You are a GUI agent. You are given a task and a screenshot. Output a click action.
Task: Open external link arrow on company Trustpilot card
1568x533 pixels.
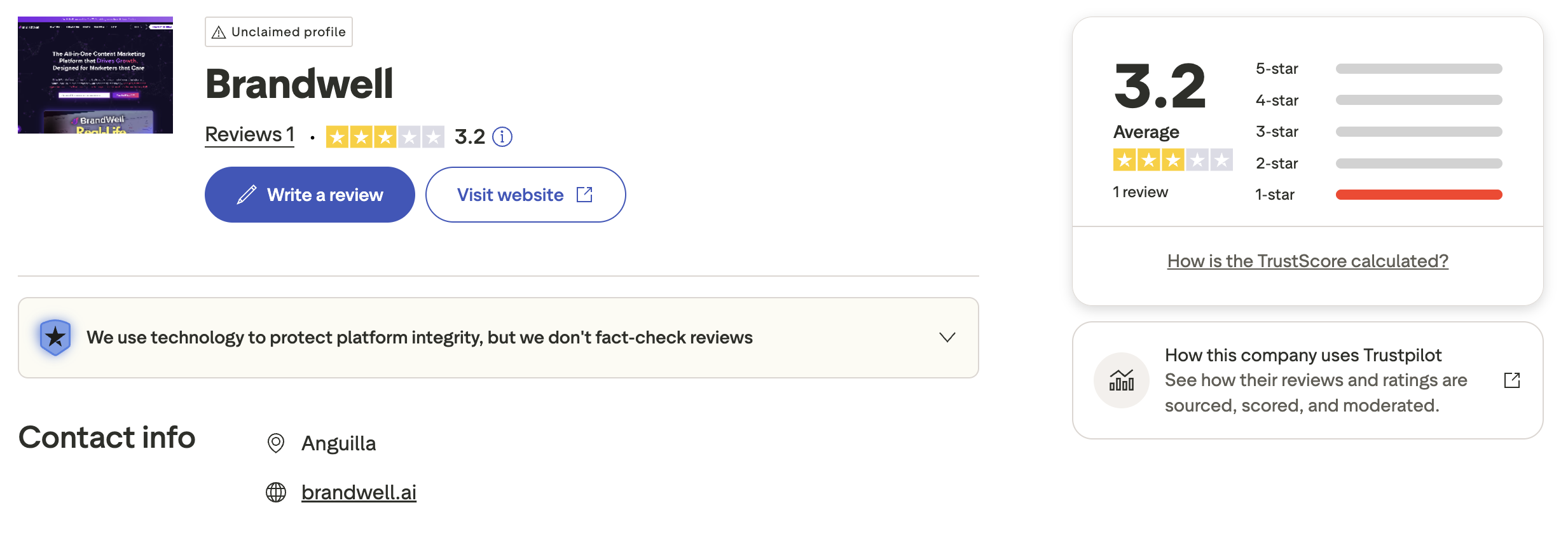click(1512, 380)
